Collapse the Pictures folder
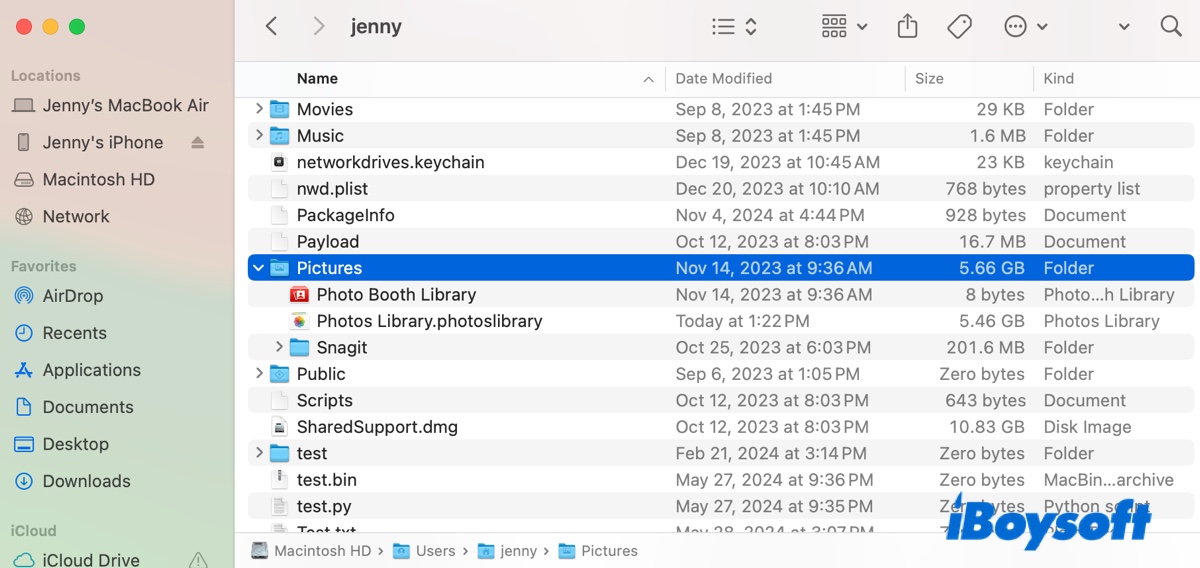 259,268
